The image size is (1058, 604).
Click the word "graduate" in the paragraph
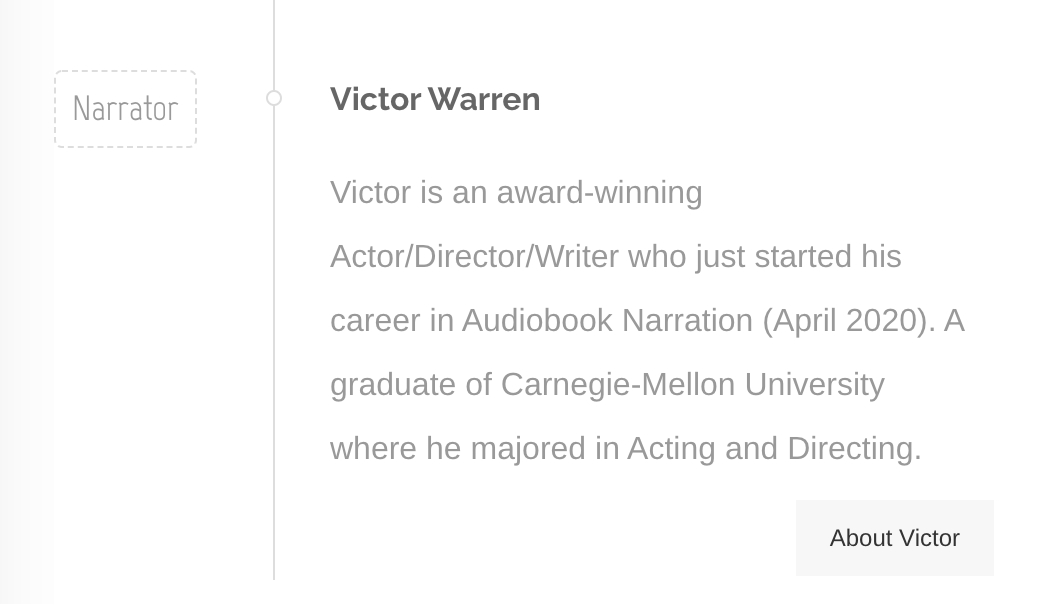tap(393, 385)
